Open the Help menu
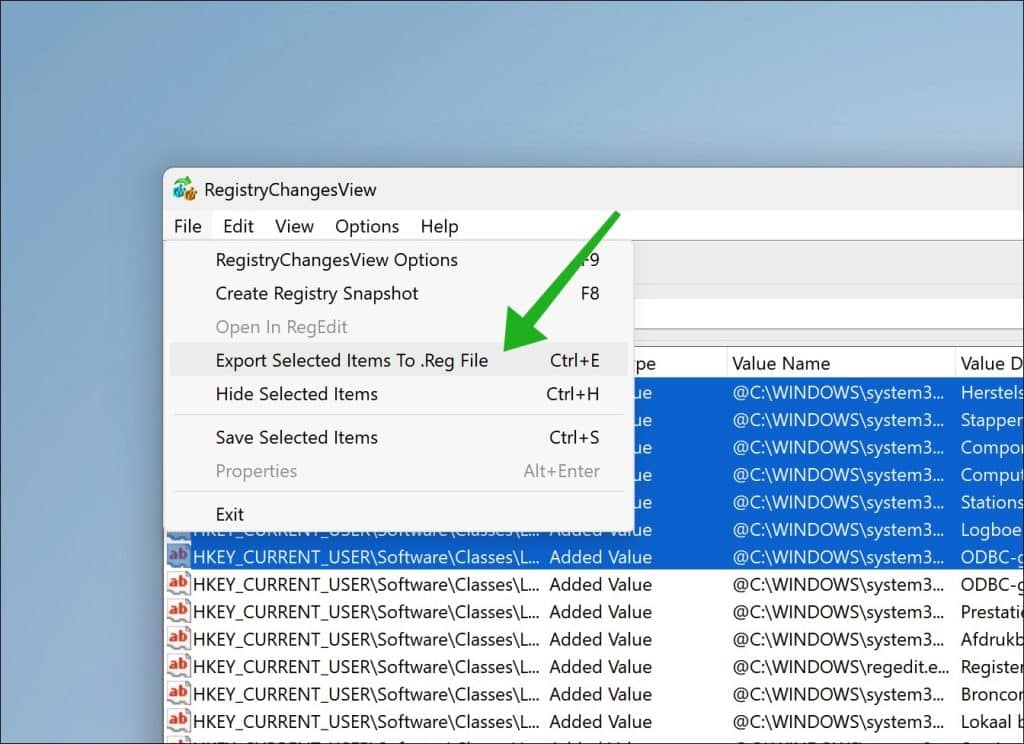The image size is (1024, 744). point(439,226)
